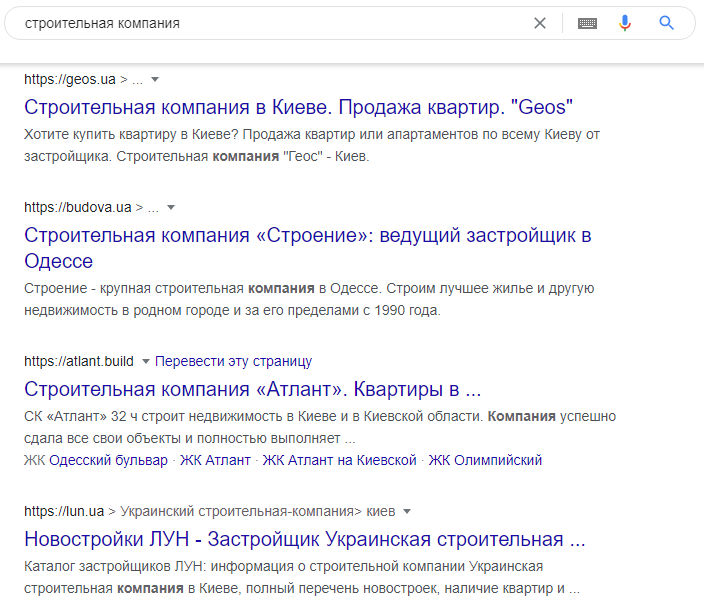The width and height of the screenshot is (704, 608).
Task: Clear the search query with X icon
Action: click(x=540, y=23)
